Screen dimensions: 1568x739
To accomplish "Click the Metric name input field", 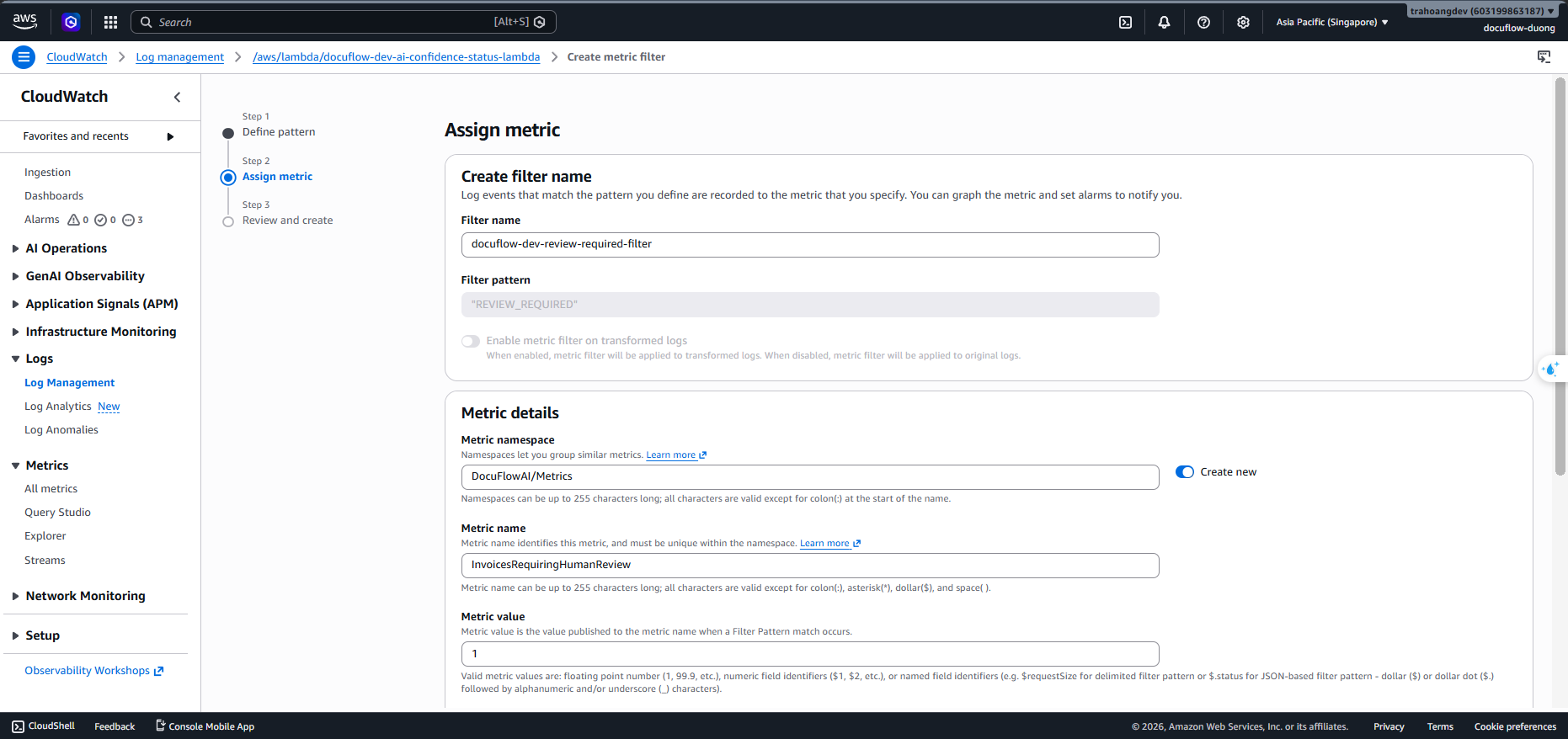I will (810, 566).
